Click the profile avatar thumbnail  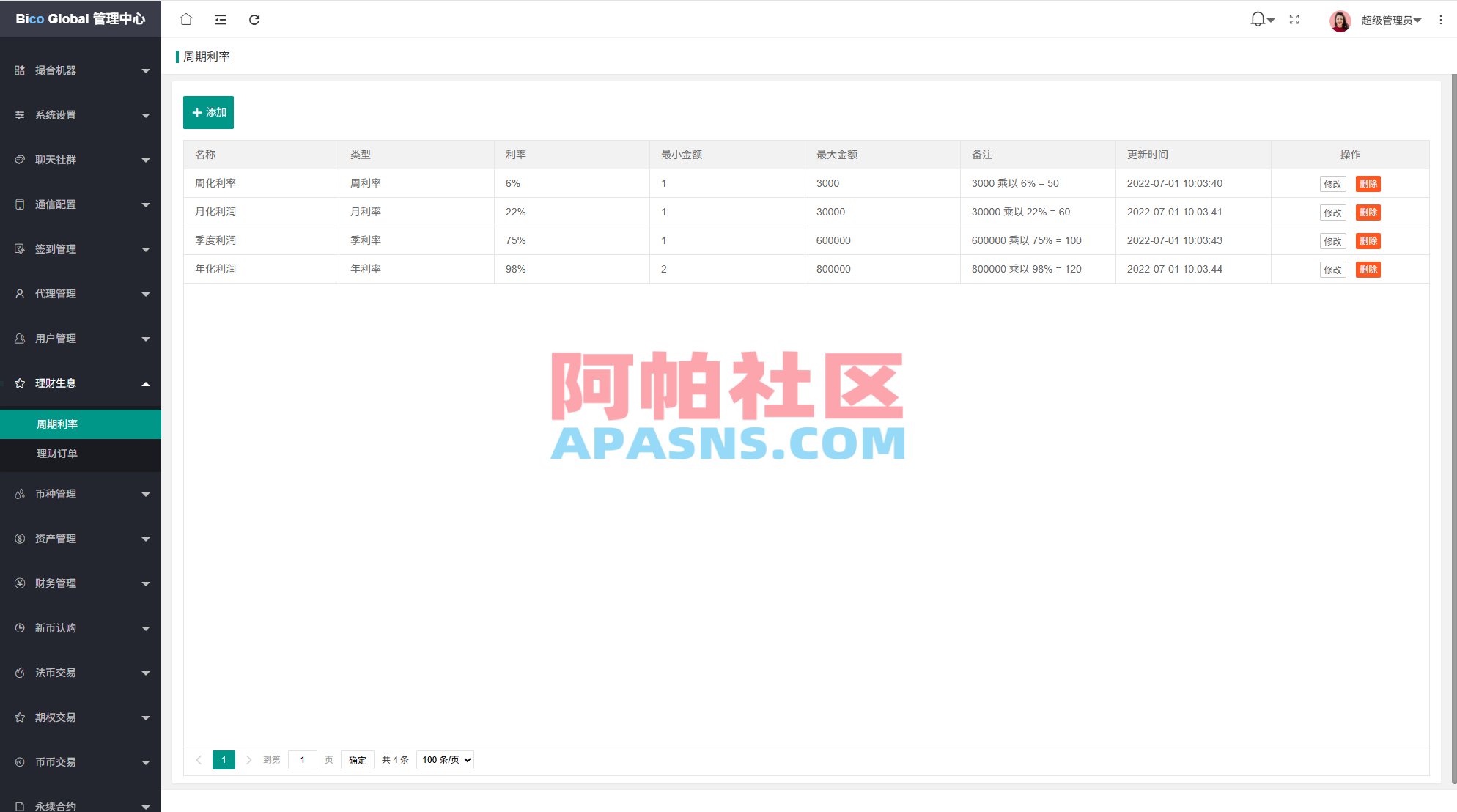(1340, 20)
